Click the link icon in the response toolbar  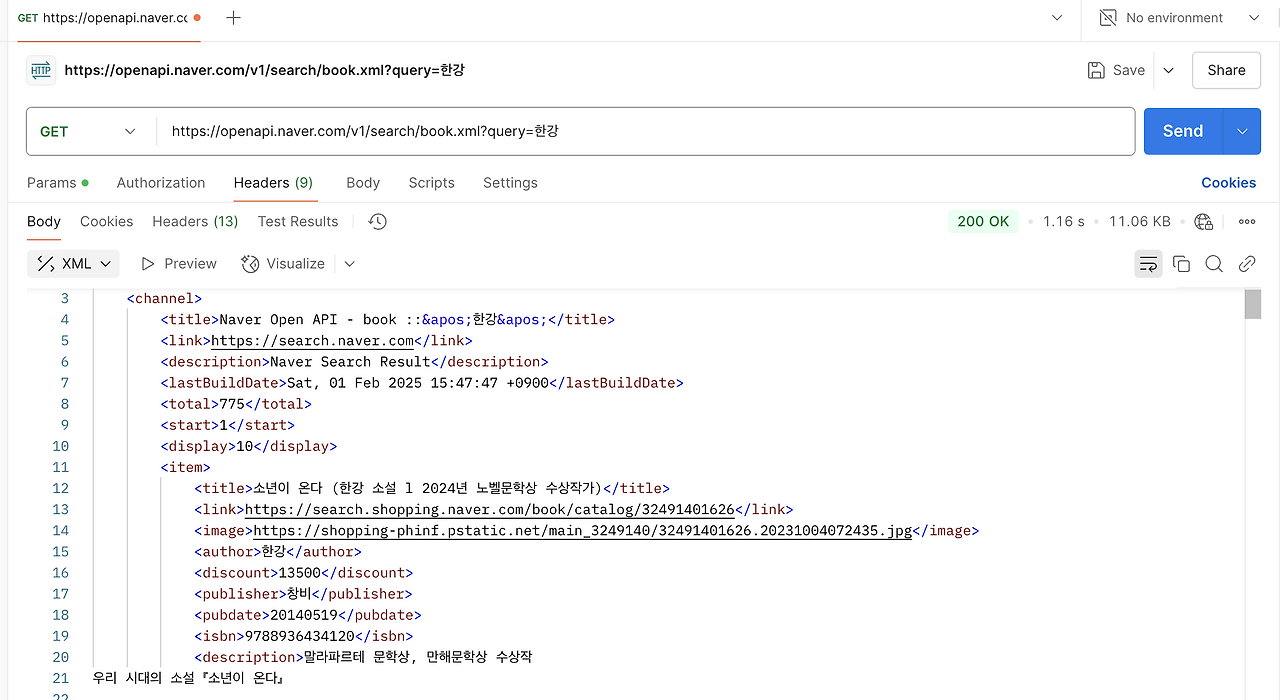(1247, 263)
